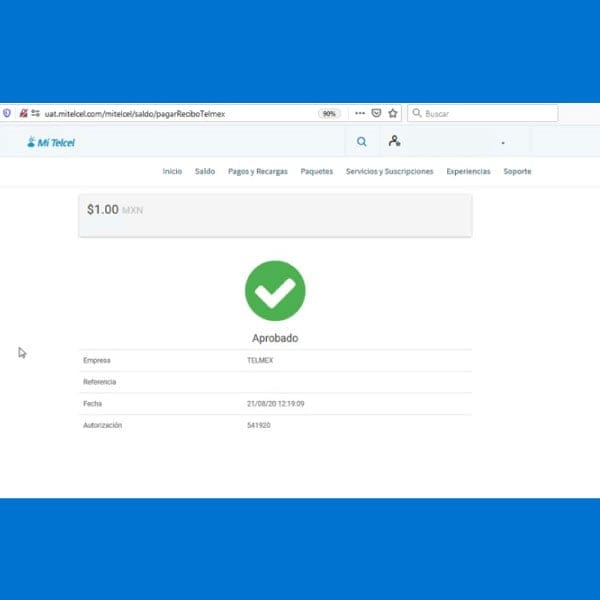Image resolution: width=600 pixels, height=600 pixels.
Task: Click the green Aprobado checkmark
Action: [x=275, y=291]
